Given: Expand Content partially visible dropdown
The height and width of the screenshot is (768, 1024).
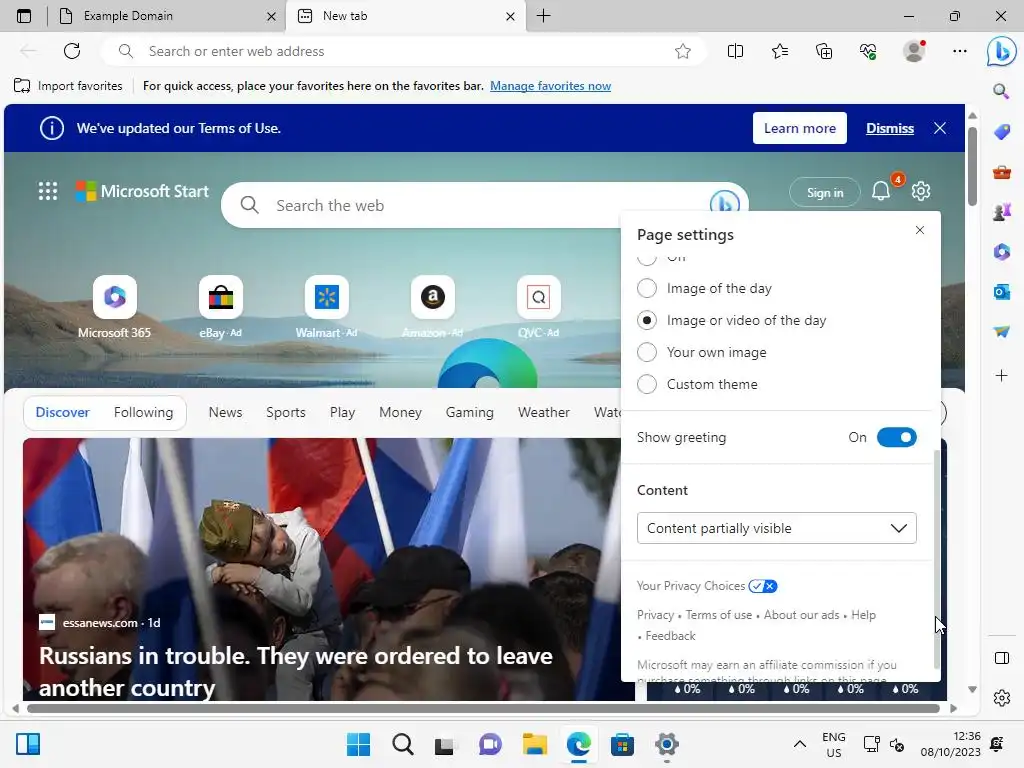Looking at the screenshot, I should pos(776,528).
